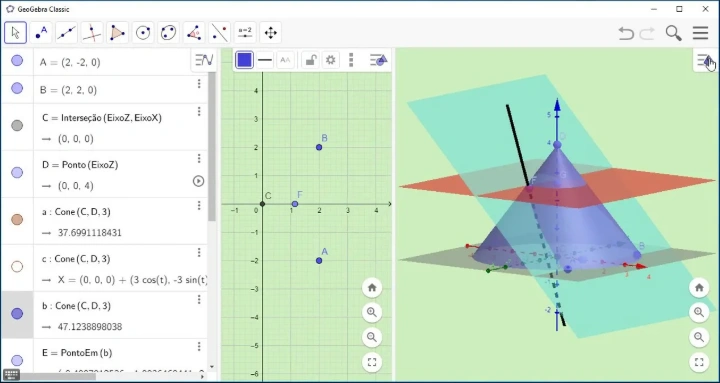The height and width of the screenshot is (383, 720).
Task: Open the options menu for row E
Action: (x=199, y=346)
